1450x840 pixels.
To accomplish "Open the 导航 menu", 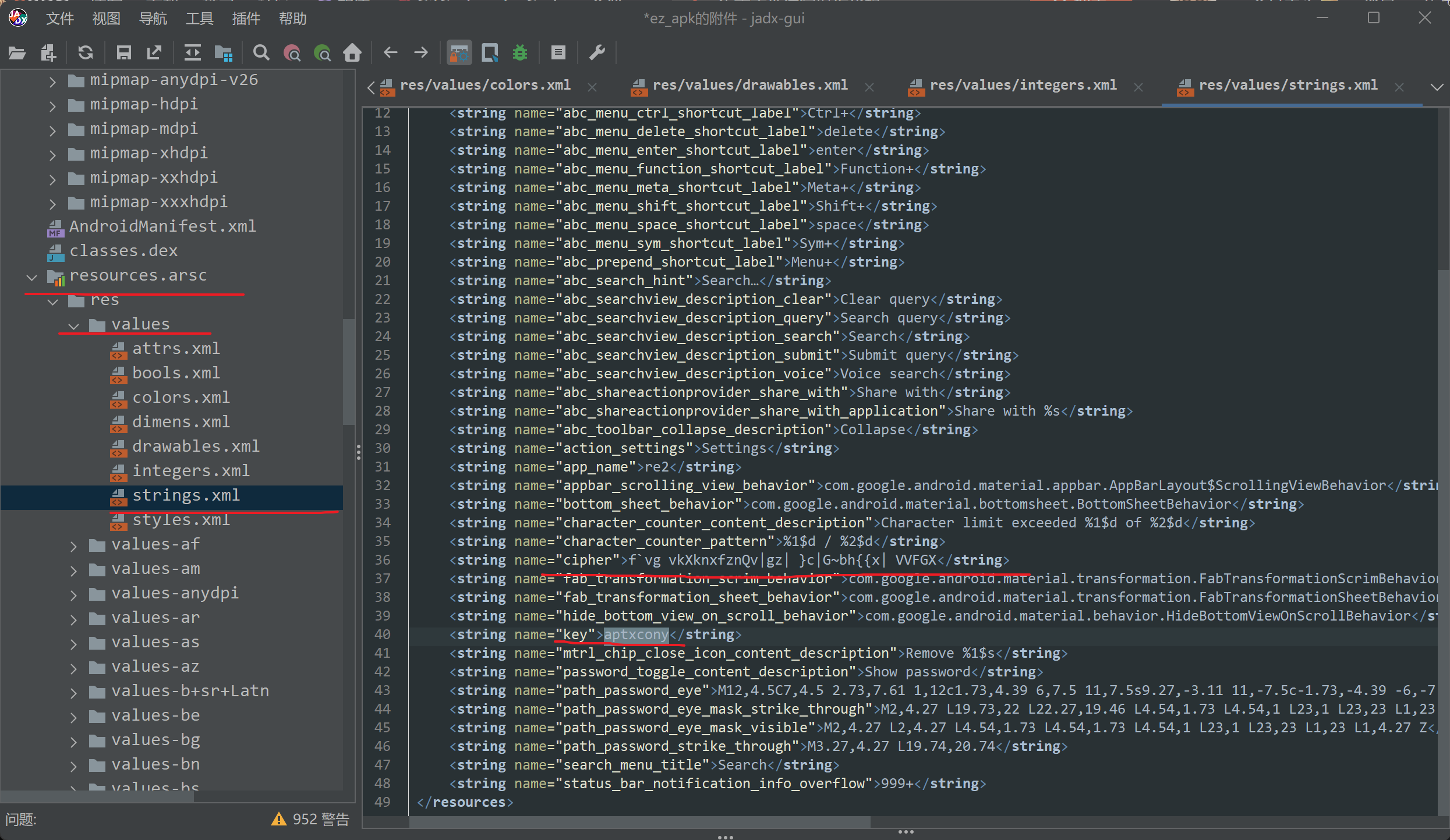I will tap(153, 19).
